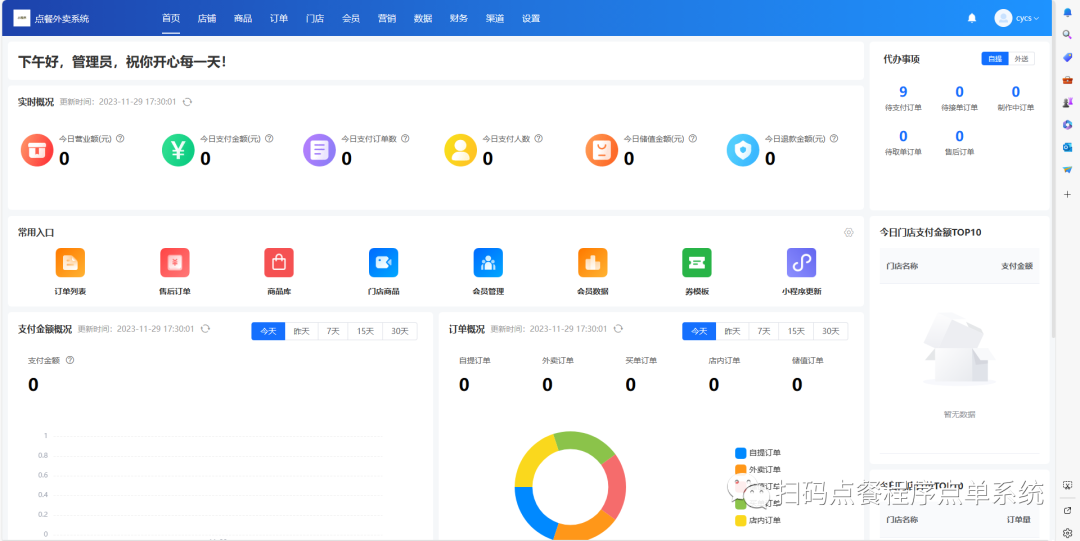
Task: Open the 设置 menu
Action: (531, 19)
